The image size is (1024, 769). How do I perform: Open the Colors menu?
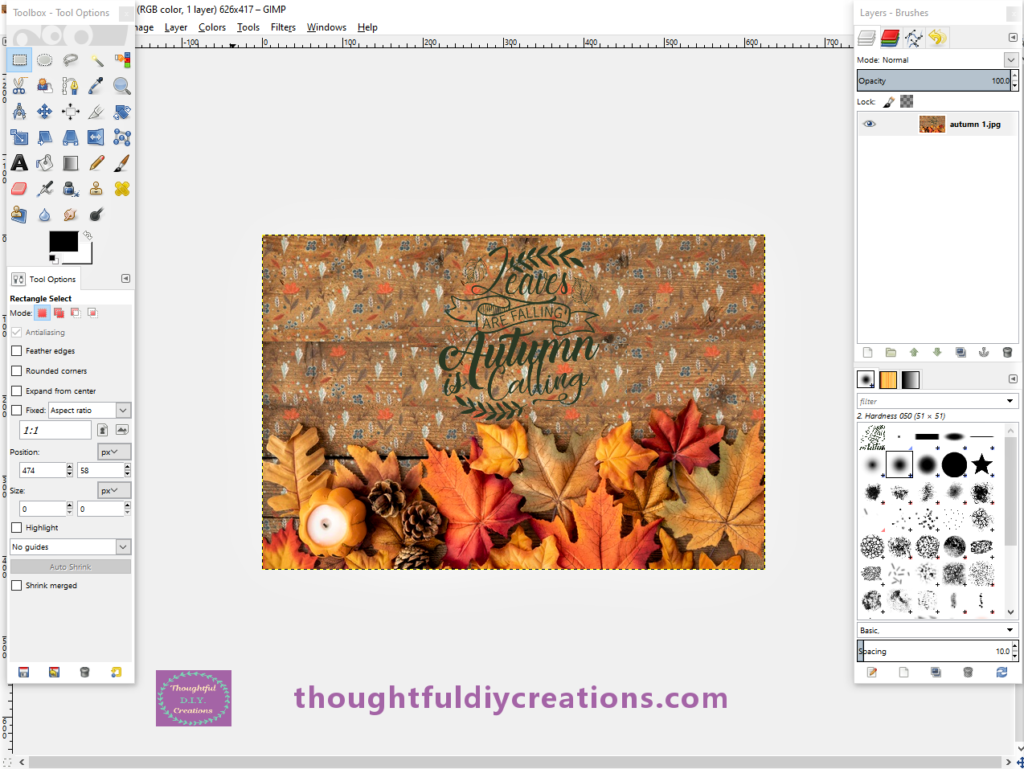pyautogui.click(x=212, y=27)
